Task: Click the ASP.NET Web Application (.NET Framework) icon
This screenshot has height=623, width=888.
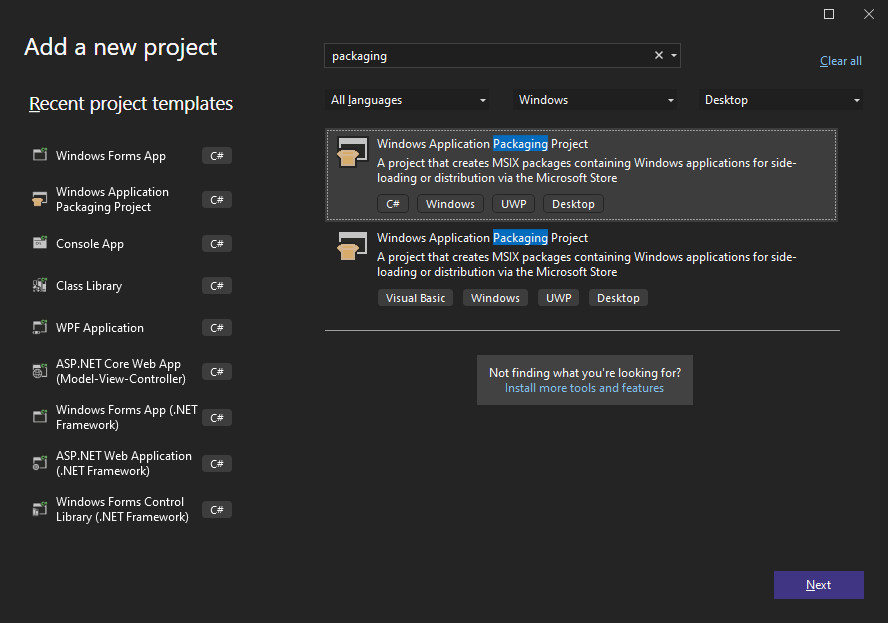Action: (x=40, y=463)
